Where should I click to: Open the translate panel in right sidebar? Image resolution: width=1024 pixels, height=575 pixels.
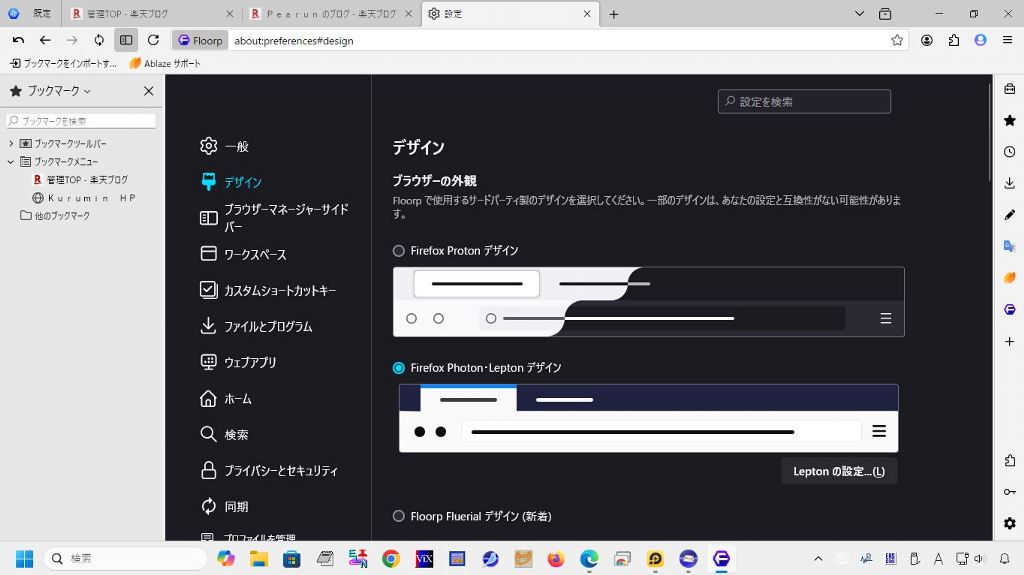(x=1009, y=246)
